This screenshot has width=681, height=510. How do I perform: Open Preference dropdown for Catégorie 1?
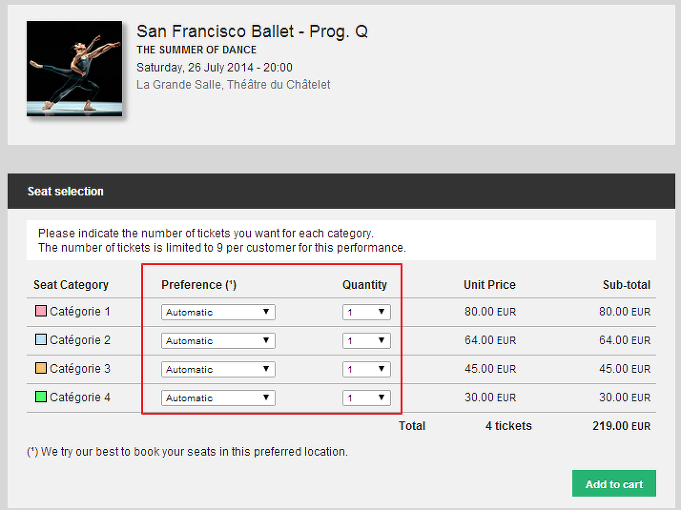[x=218, y=312]
